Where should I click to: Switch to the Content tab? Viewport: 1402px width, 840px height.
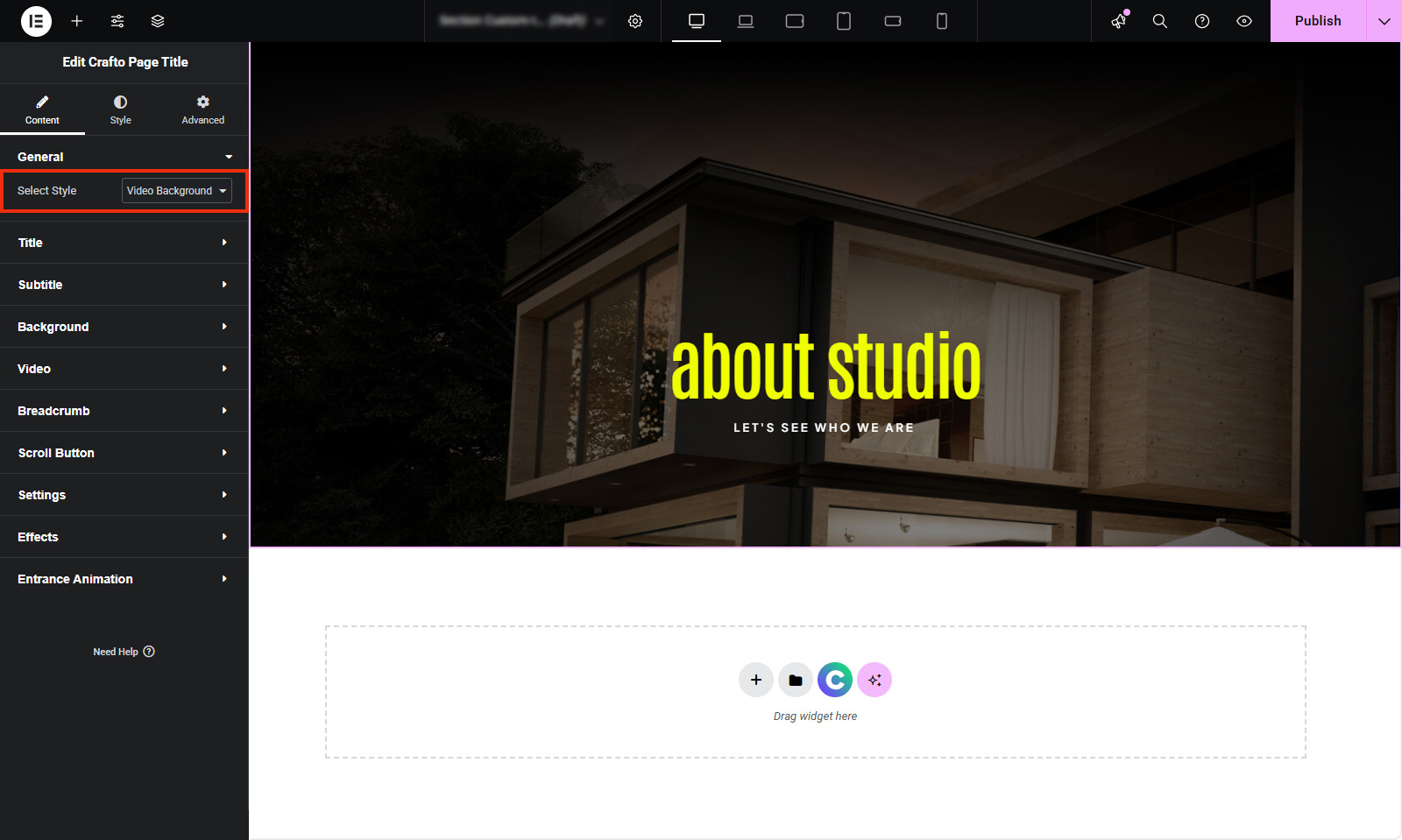pos(42,109)
